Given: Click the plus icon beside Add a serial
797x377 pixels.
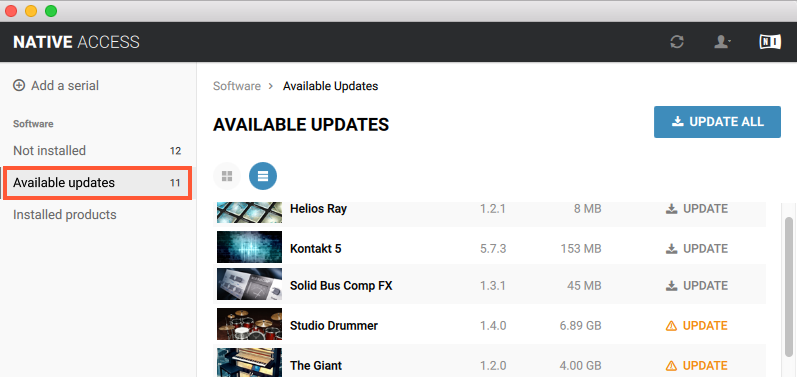Looking at the screenshot, I should pyautogui.click(x=19, y=85).
